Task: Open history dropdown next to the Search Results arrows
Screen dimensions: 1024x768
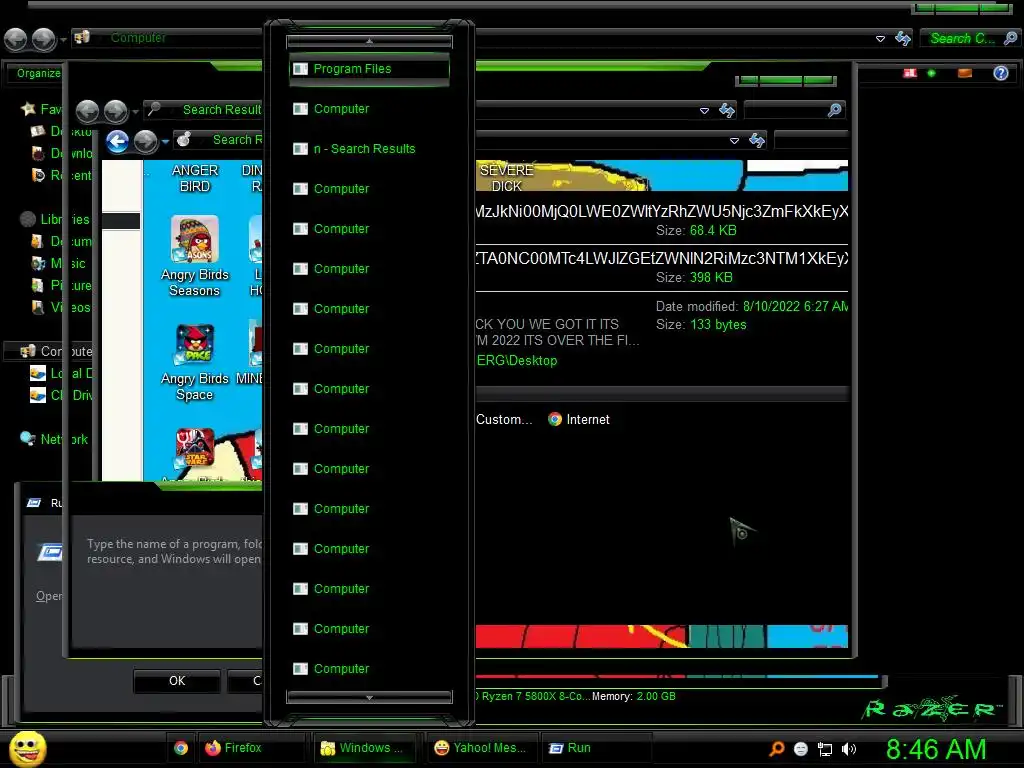Action: (x=135, y=112)
